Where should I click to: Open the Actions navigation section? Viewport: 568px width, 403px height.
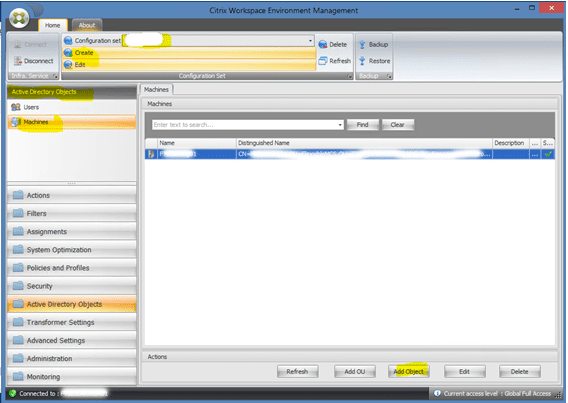(72, 195)
